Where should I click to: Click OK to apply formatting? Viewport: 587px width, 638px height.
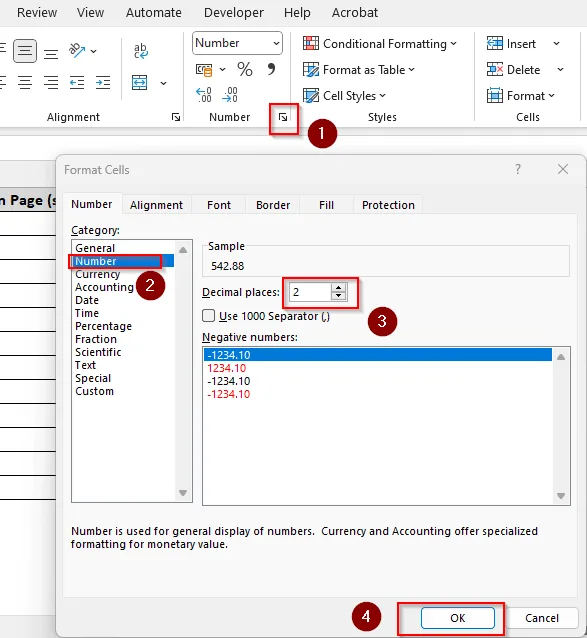[x=458, y=618]
